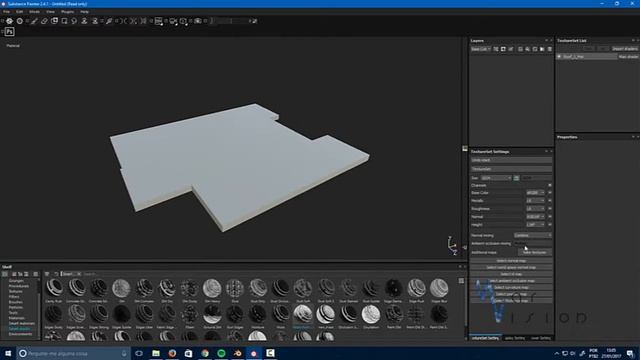Open the Base Color format dropdown

[535, 193]
